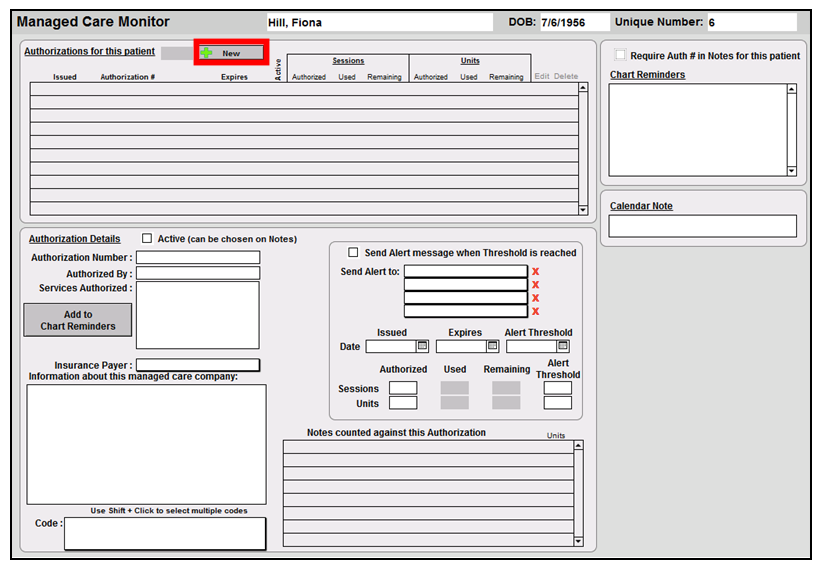The width and height of the screenshot is (825, 569).
Task: Click the authorizations list scroll-down arrow
Action: pyautogui.click(x=583, y=209)
